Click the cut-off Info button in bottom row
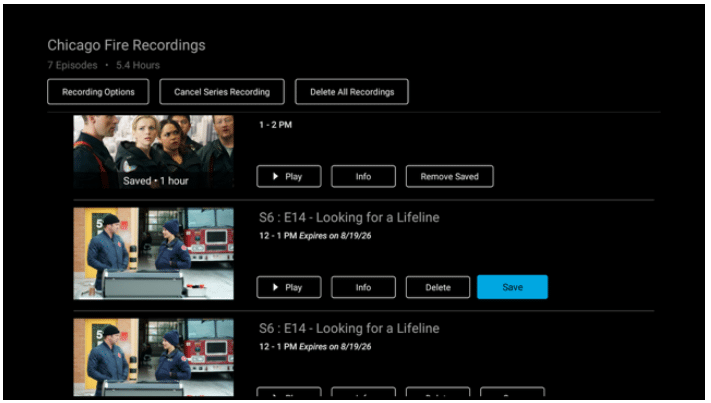 (363, 393)
